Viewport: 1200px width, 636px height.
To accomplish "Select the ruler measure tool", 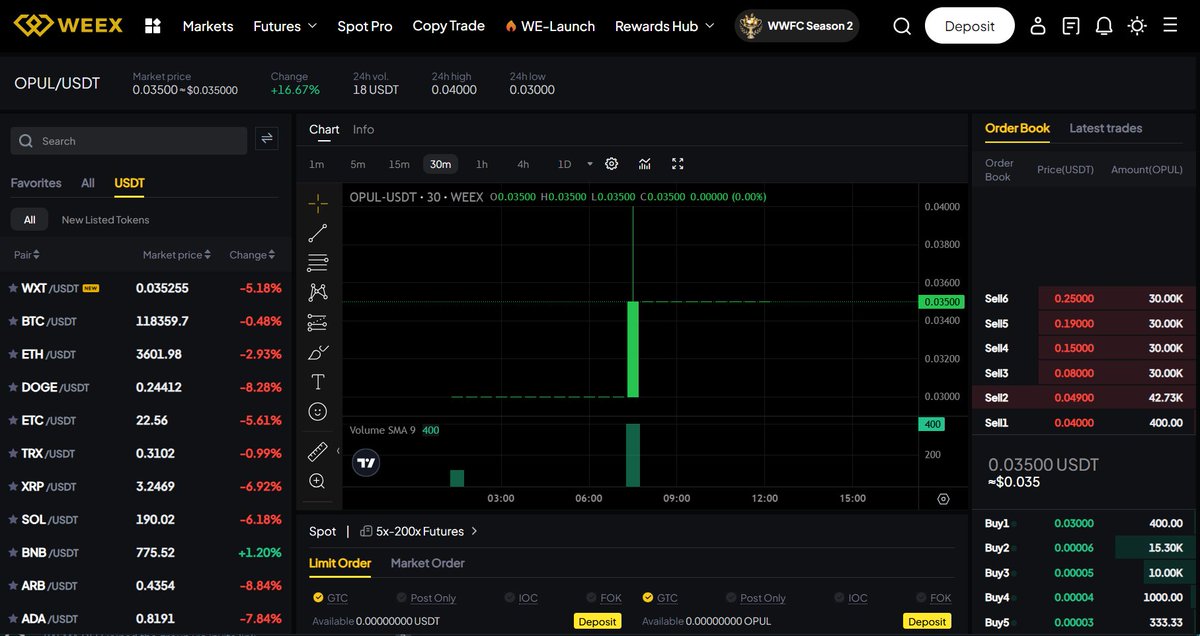I will tap(318, 451).
